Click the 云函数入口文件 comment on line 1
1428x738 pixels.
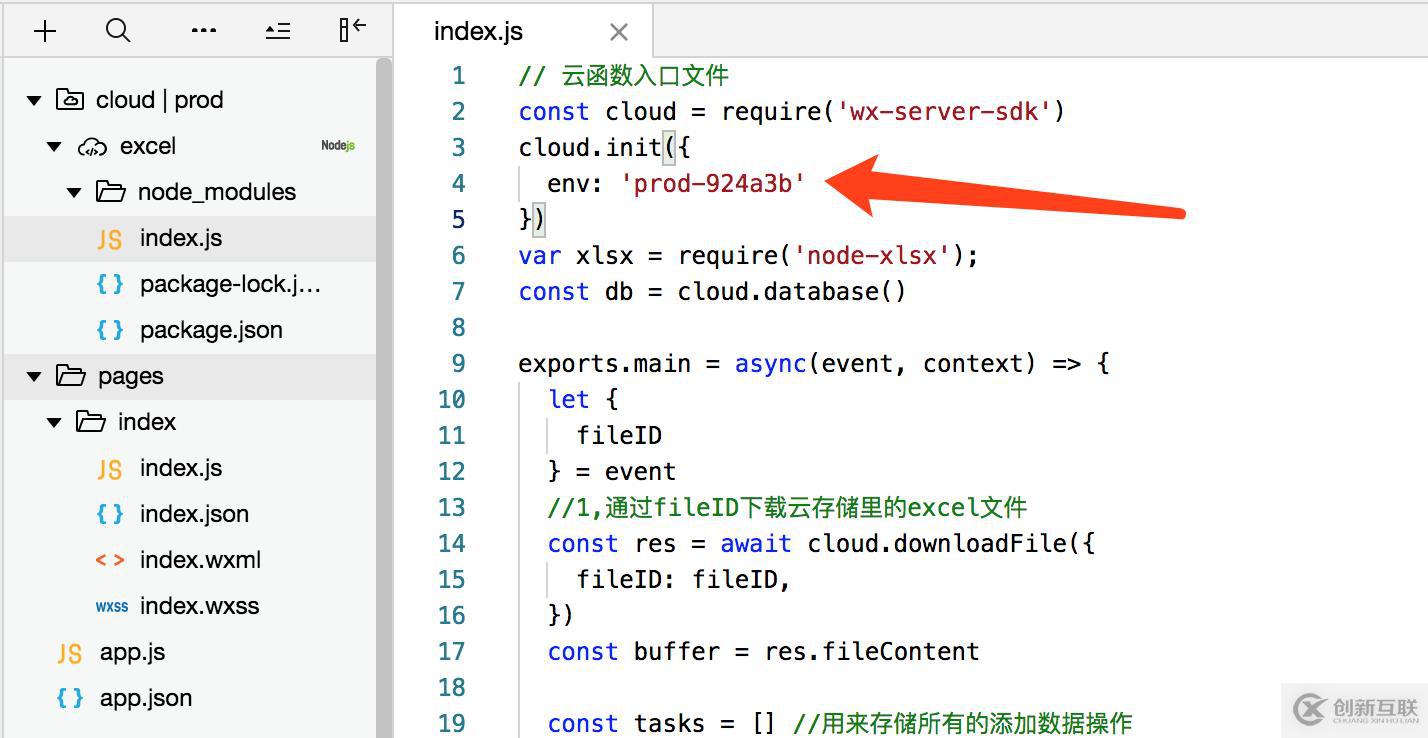646,75
